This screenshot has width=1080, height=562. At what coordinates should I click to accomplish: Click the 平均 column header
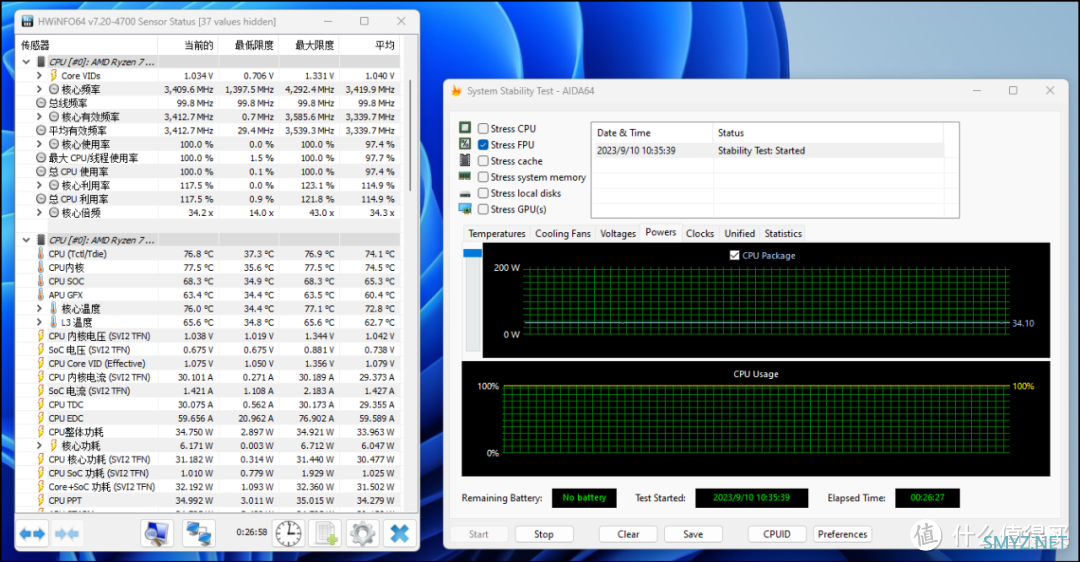[369, 45]
